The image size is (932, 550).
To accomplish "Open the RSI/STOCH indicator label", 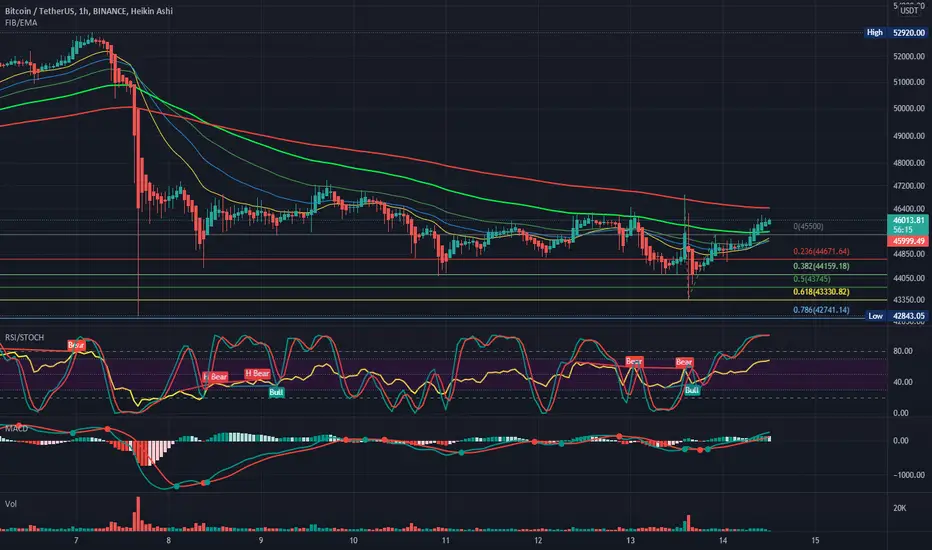I will 24,337.
